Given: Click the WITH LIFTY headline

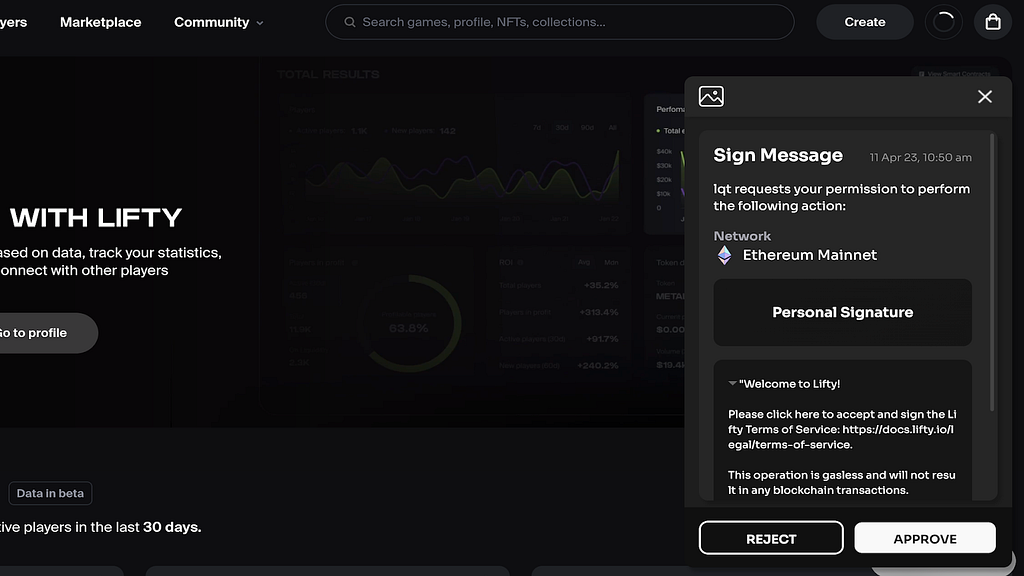Looking at the screenshot, I should (96, 218).
